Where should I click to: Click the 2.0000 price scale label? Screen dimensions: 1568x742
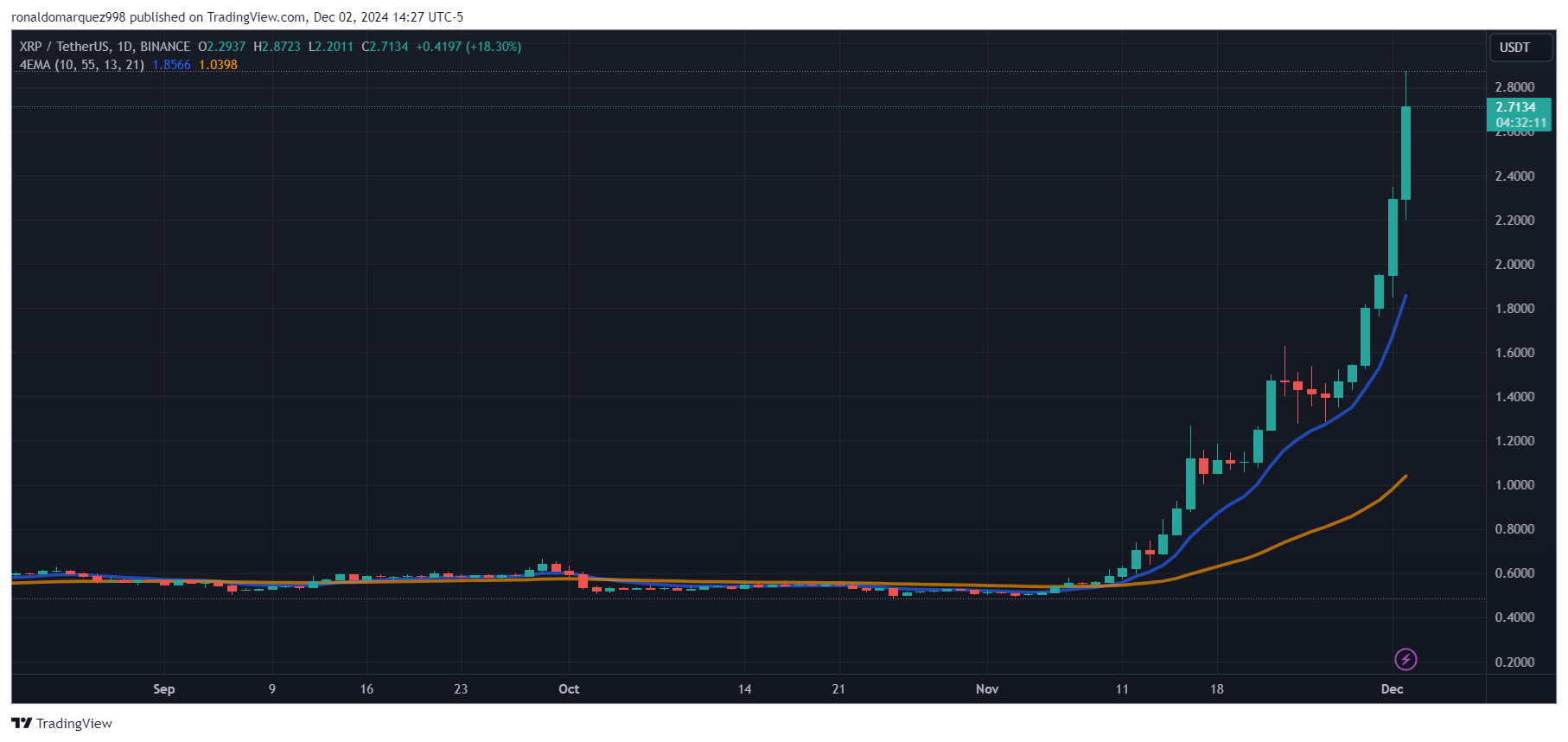[x=1514, y=265]
